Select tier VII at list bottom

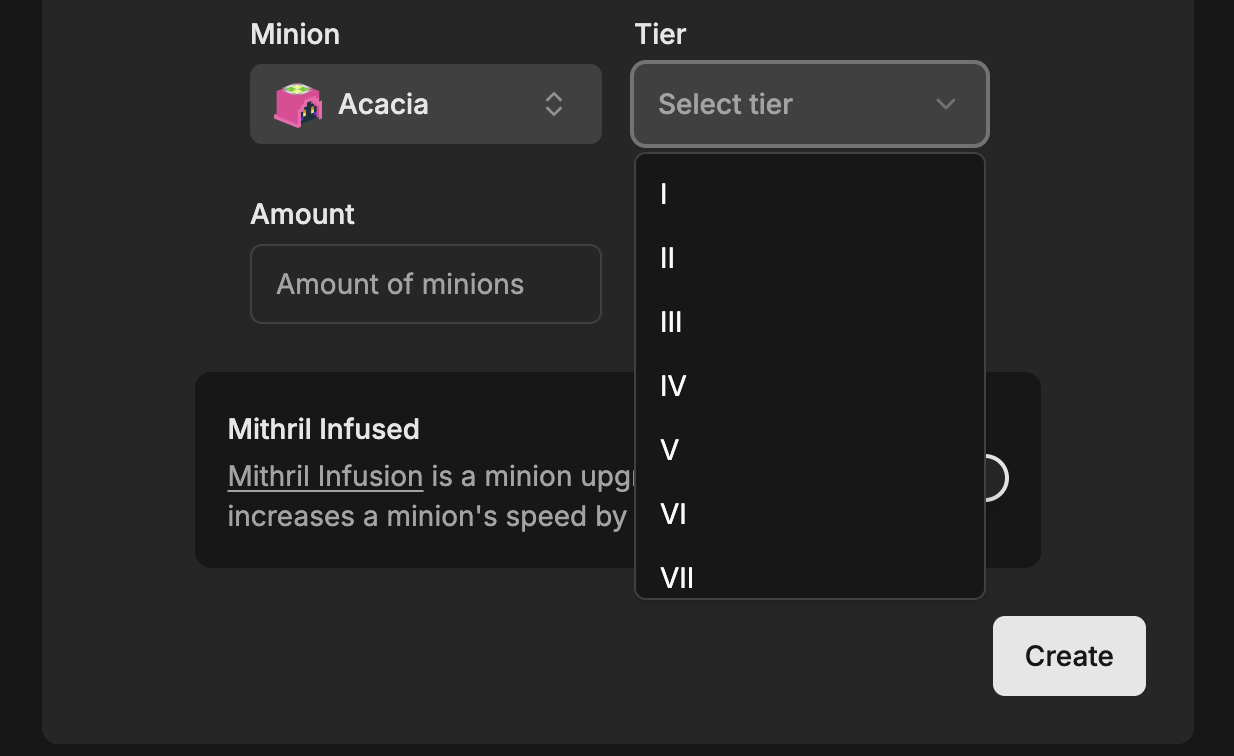click(809, 576)
